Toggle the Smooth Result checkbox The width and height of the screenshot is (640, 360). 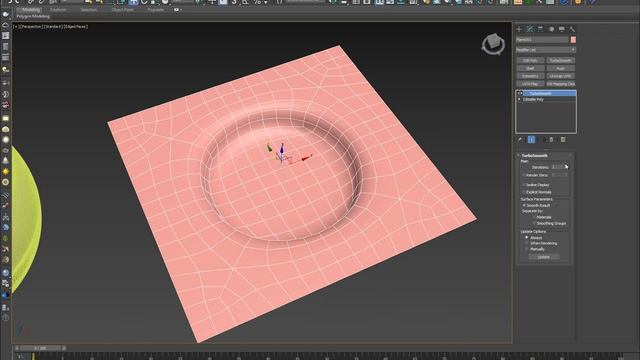click(524, 205)
